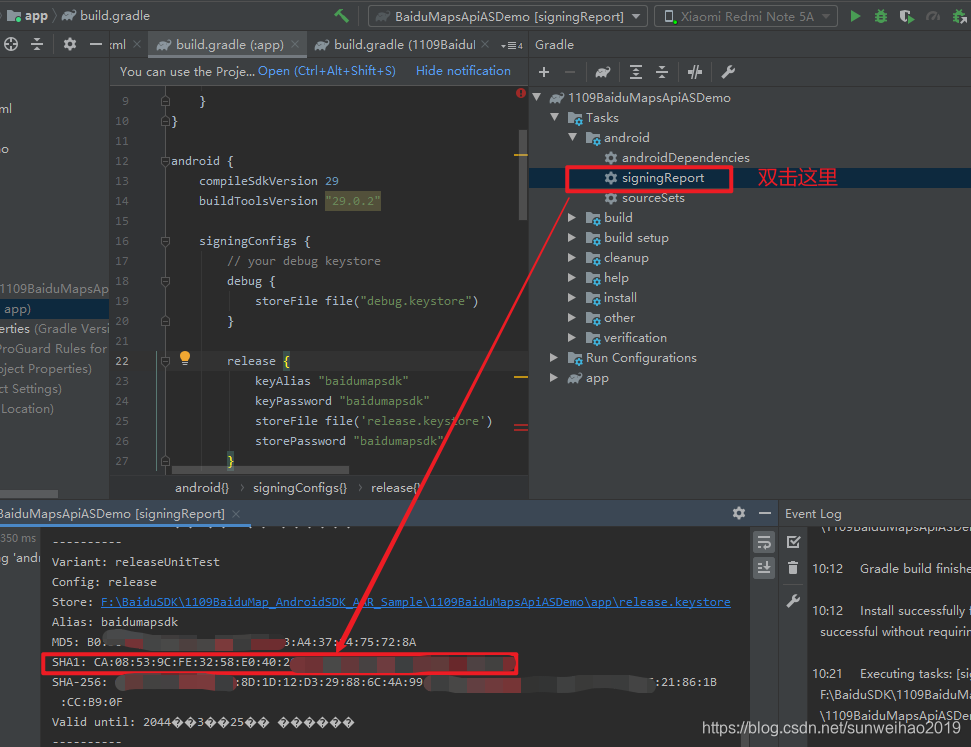Open the profiler gauge icon
The image size is (971, 747).
[x=933, y=16]
